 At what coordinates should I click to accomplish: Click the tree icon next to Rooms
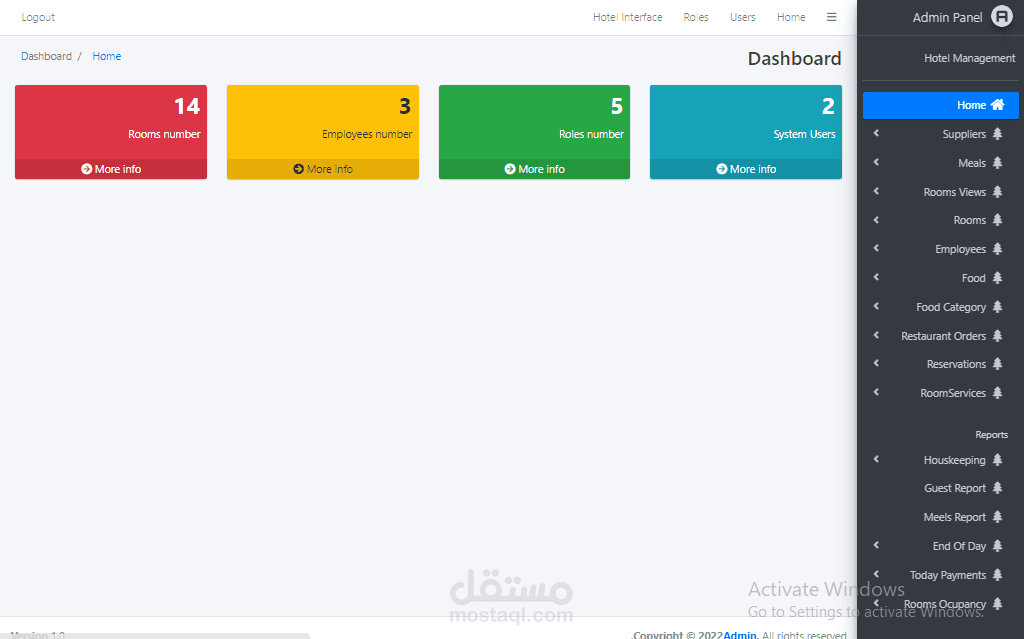[997, 220]
